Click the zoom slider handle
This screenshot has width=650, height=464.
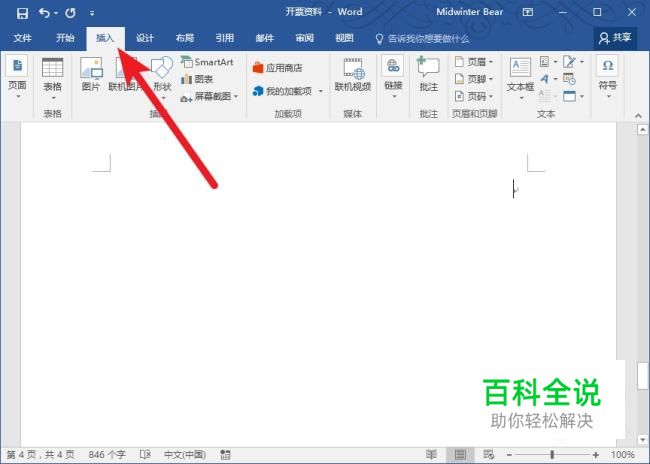click(x=552, y=455)
